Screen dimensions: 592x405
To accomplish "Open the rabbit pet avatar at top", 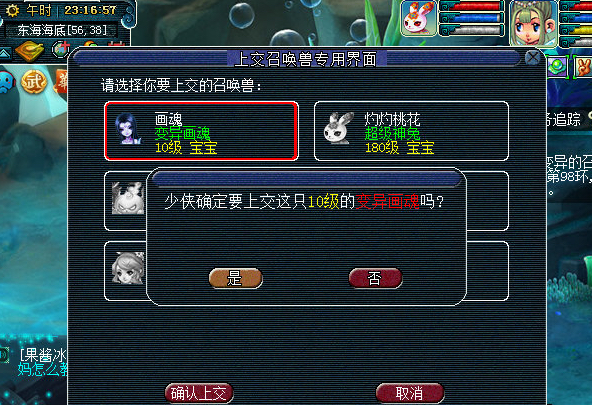I will [x=418, y=18].
